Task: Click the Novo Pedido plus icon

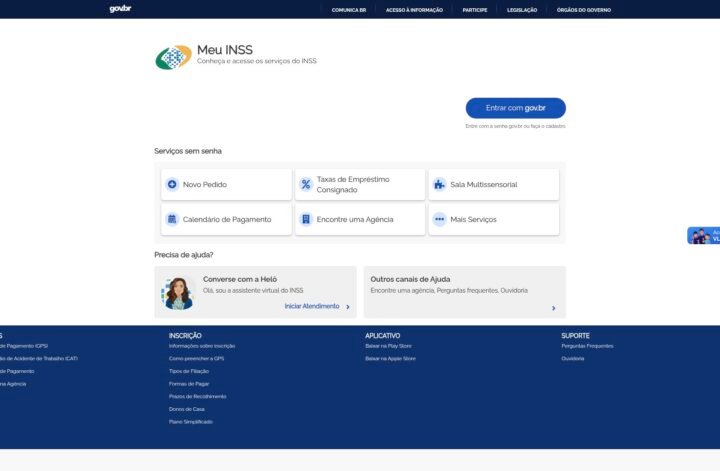Action: point(172,185)
